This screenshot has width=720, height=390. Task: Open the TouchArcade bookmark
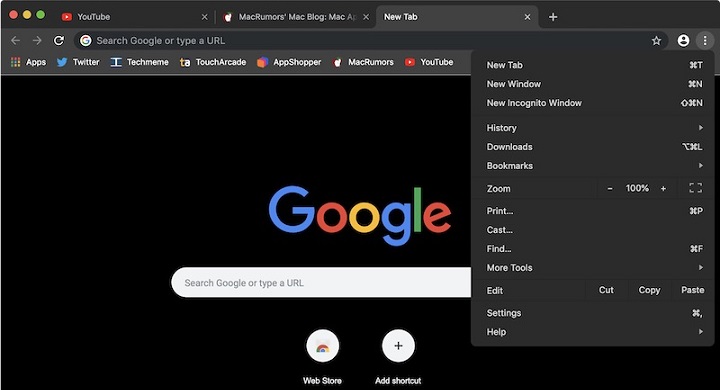click(213, 62)
